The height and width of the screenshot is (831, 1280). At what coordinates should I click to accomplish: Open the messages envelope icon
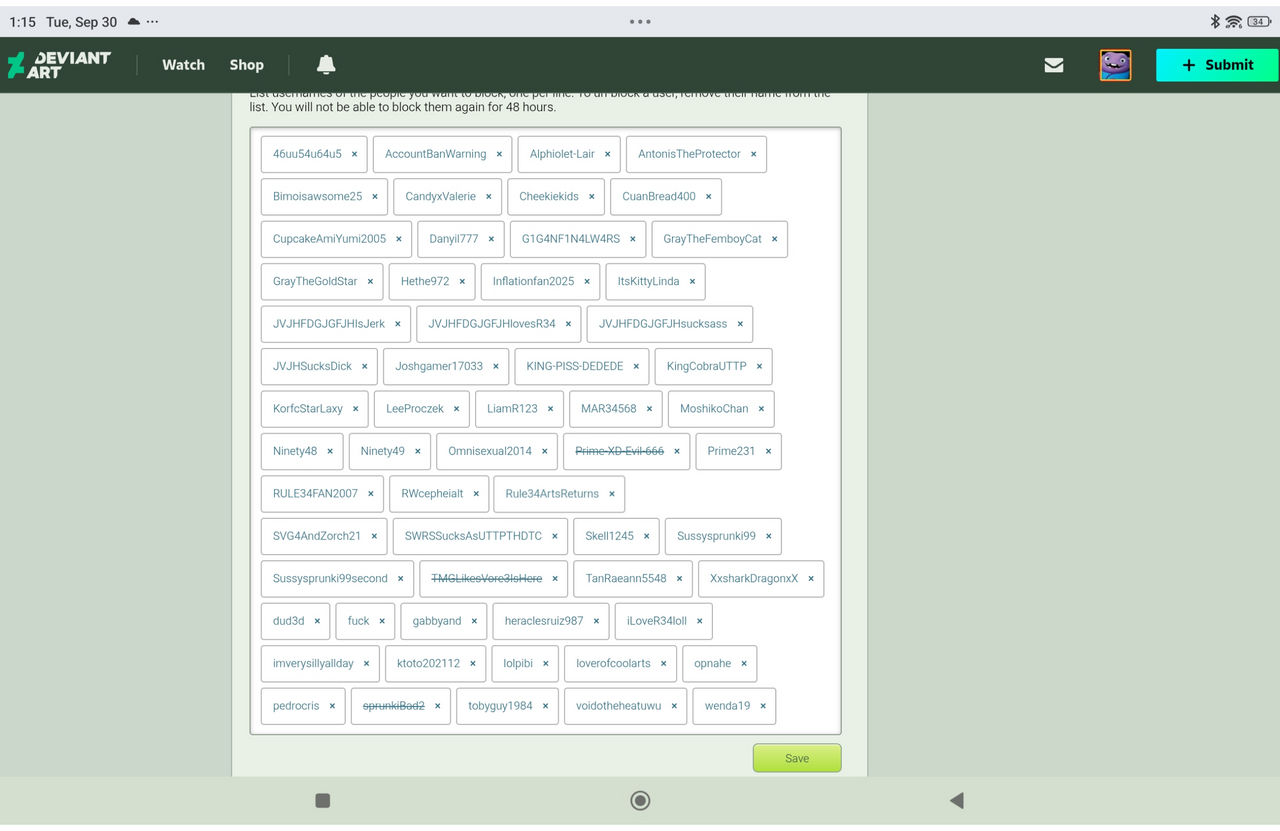coord(1054,65)
